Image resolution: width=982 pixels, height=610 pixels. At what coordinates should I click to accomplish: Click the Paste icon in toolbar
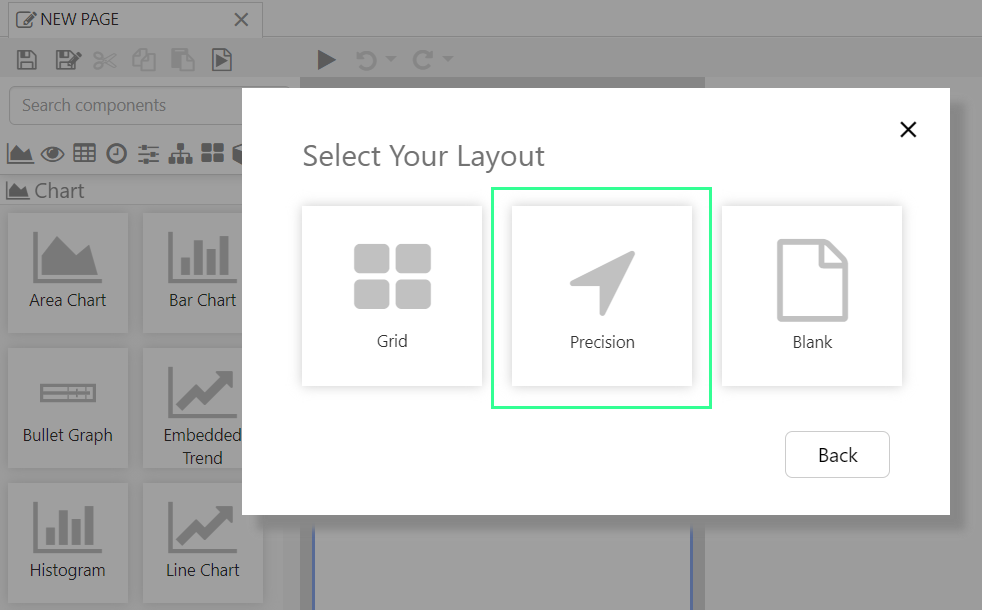(183, 60)
